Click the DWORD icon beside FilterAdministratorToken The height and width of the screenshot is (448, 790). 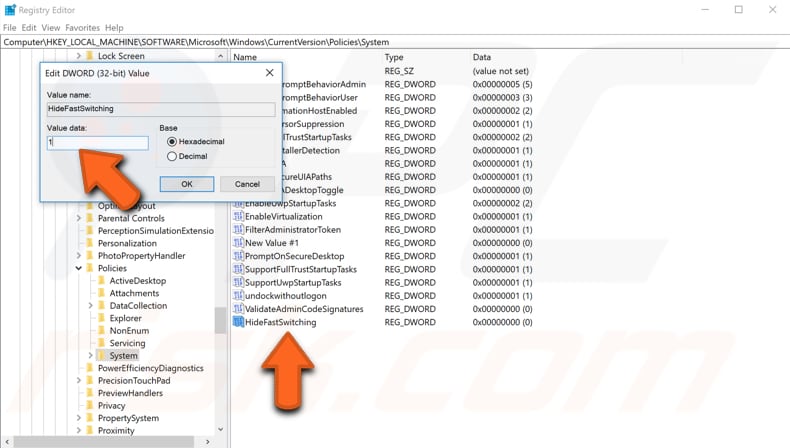pos(238,229)
